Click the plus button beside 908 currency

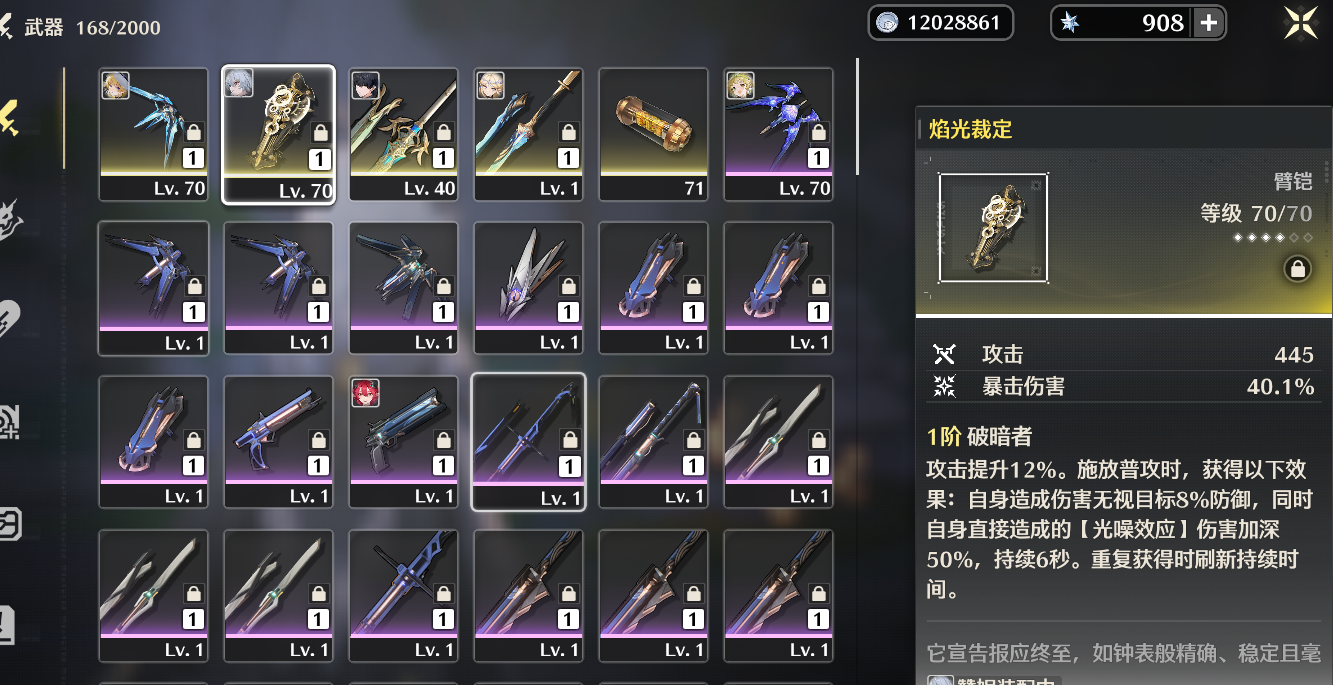(x=1209, y=23)
